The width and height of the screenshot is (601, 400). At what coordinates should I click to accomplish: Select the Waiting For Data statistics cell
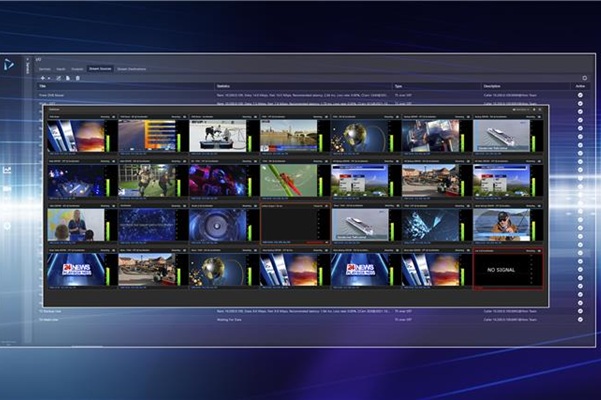click(229, 320)
